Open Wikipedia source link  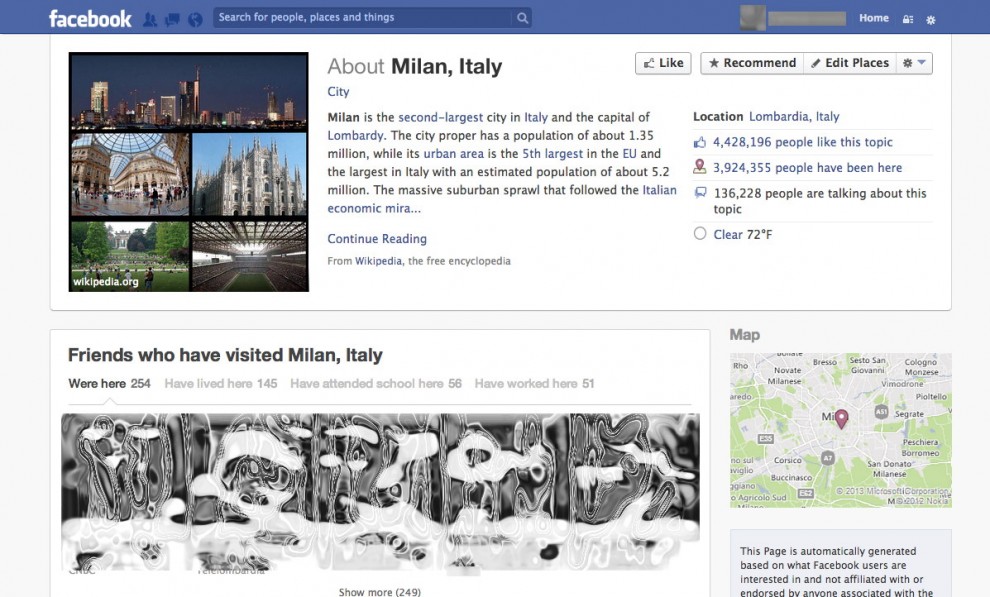[x=378, y=261]
